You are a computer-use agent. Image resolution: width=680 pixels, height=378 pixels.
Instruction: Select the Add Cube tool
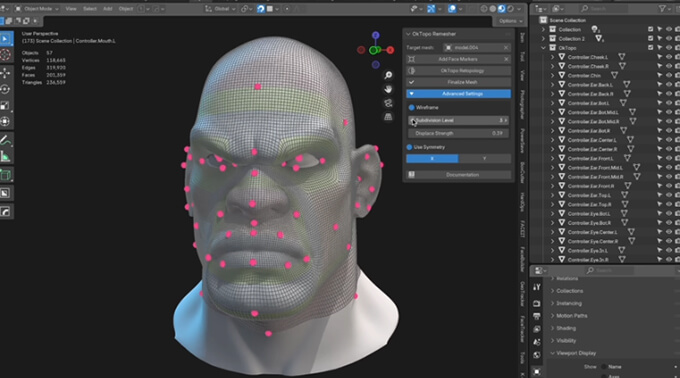[6, 175]
